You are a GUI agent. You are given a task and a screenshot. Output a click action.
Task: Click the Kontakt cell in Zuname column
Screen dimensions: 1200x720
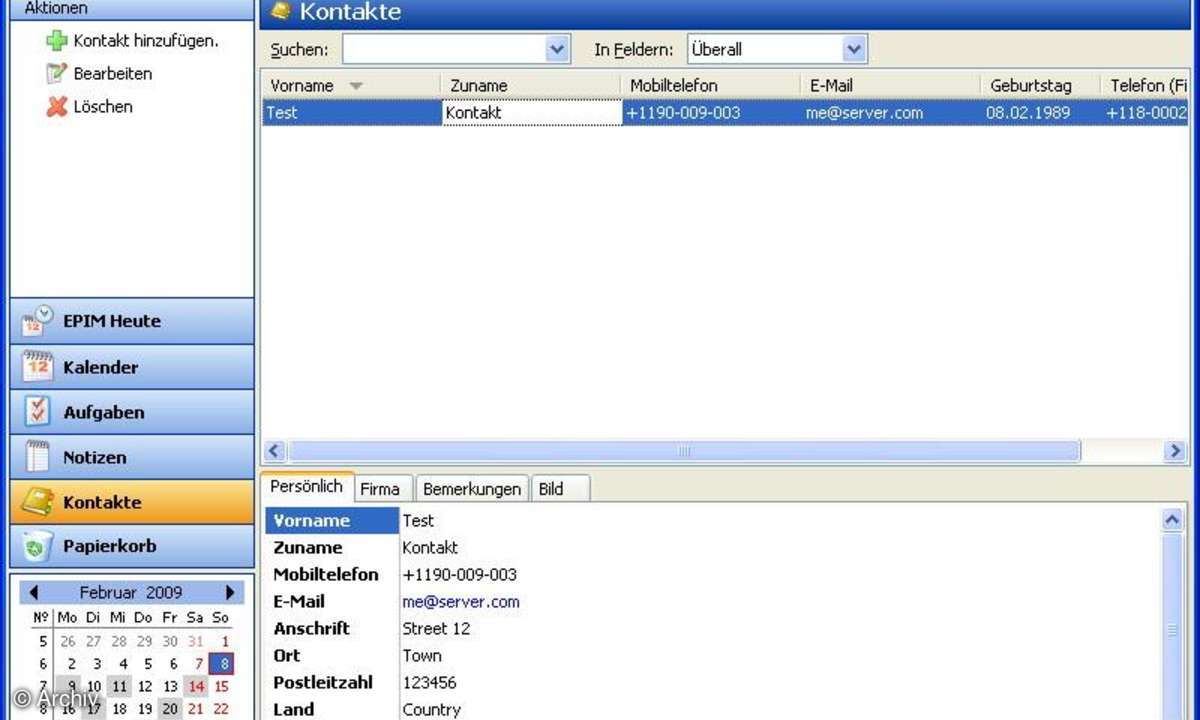[532, 113]
